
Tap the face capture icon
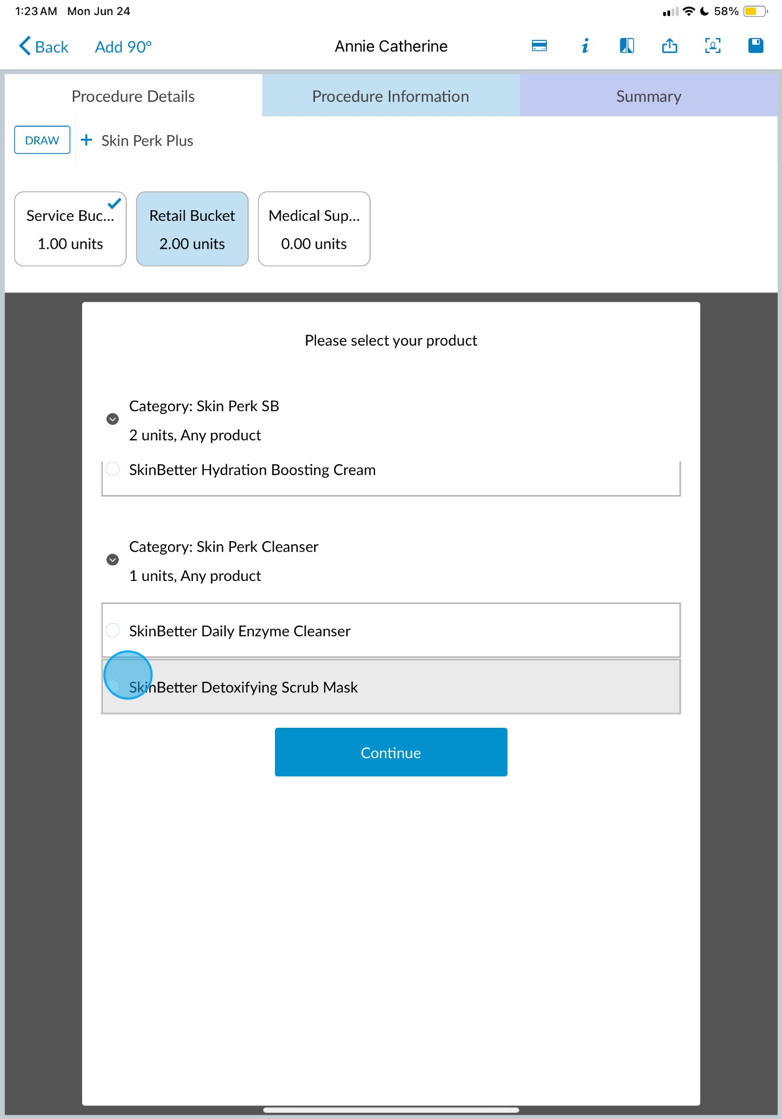712,46
